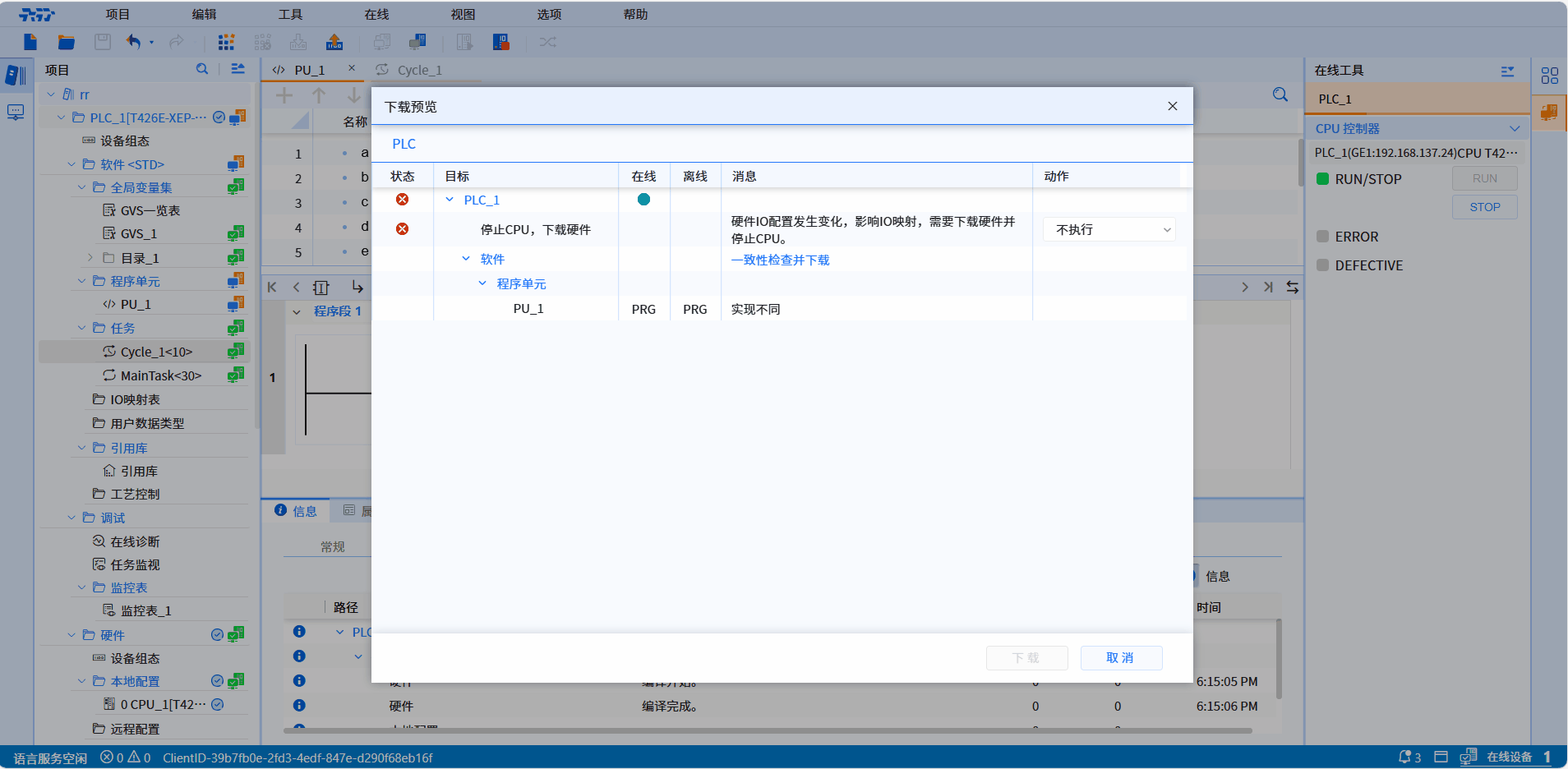Collapse the PLC_1 row in download preview
Screen dimensions: 1568x769
pyautogui.click(x=450, y=200)
